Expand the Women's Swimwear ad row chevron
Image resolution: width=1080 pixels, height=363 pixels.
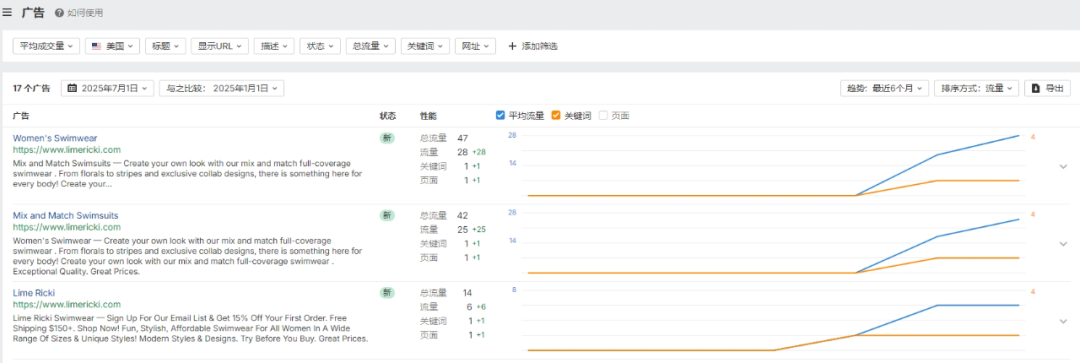(1063, 166)
